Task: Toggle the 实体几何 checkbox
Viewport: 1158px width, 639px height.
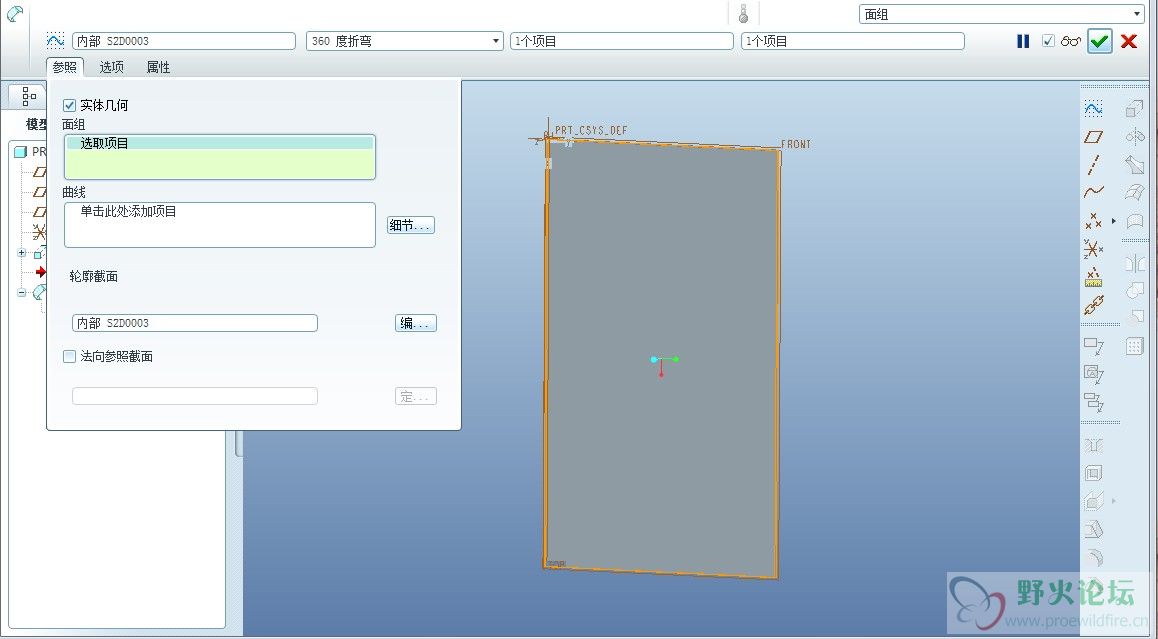Action: tap(69, 106)
